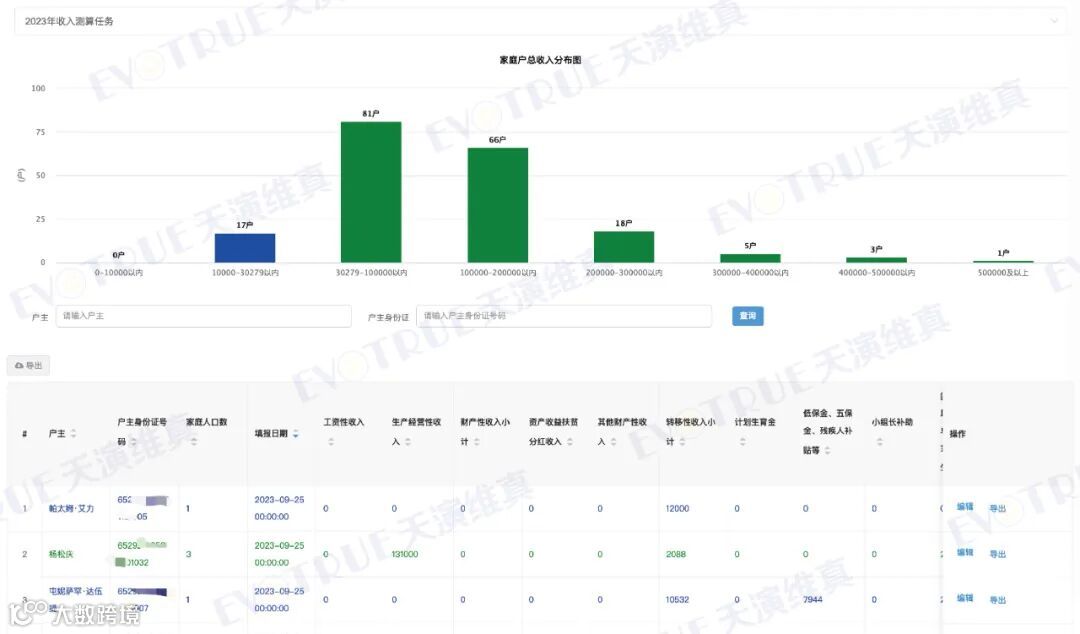Sort by 户主 column sort icon
Image resolution: width=1080 pixels, height=634 pixels.
click(x=74, y=433)
